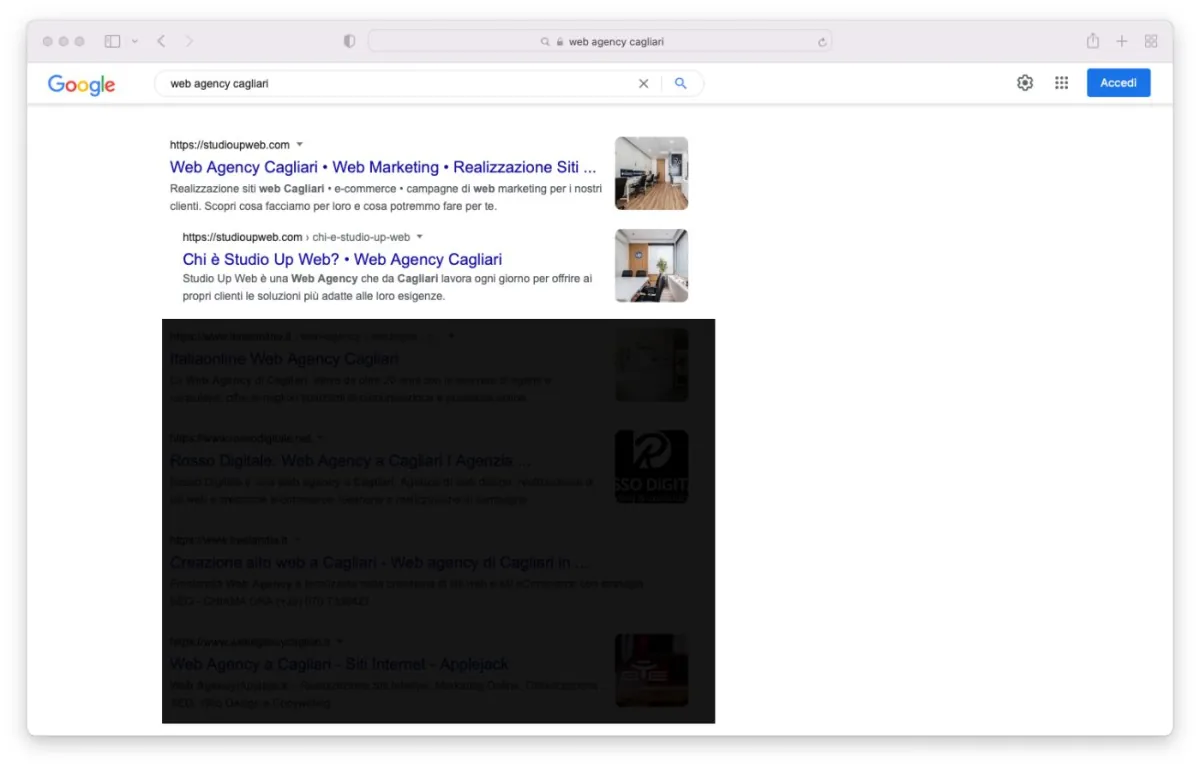Open the 'Rosso Digitale: Web Agency a Cagliari' result
Viewport: 1200px width, 769px height.
[x=350, y=461]
